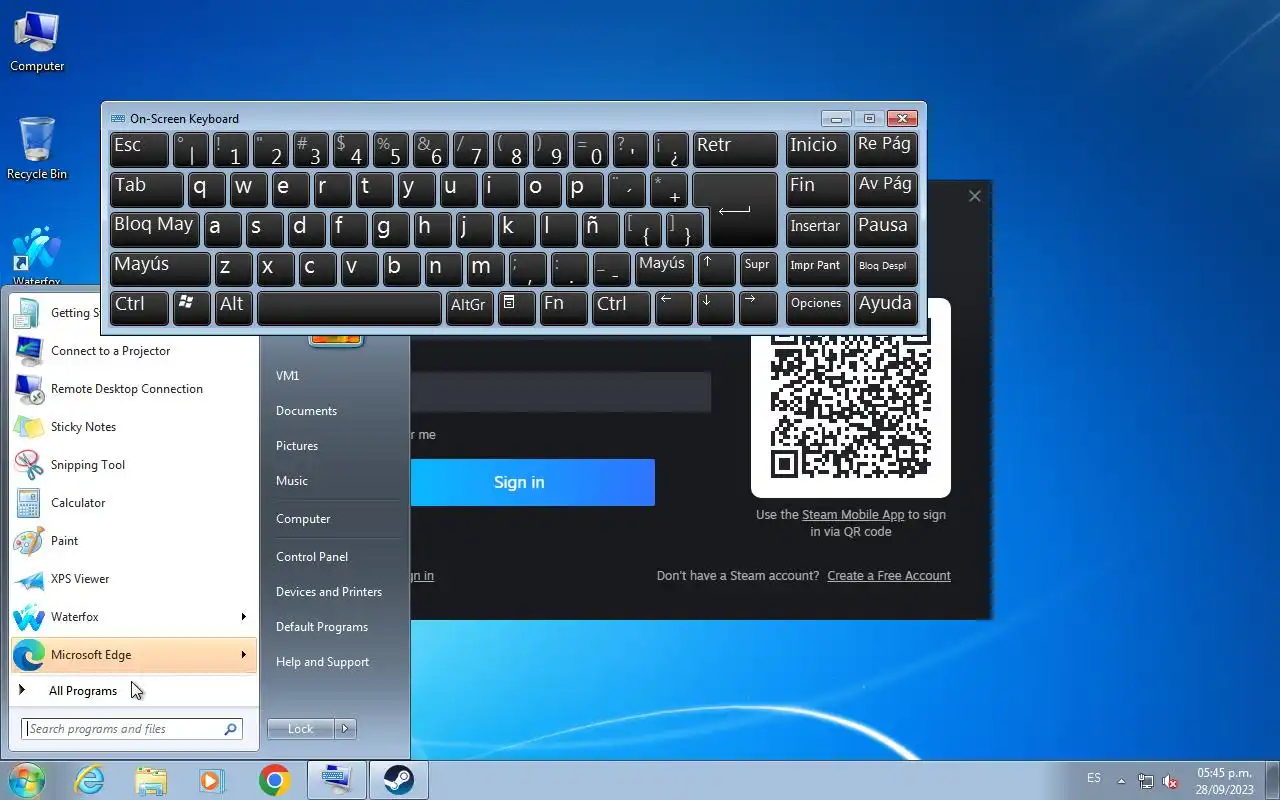
Task: Click the Retr backspace key
Action: click(x=735, y=150)
